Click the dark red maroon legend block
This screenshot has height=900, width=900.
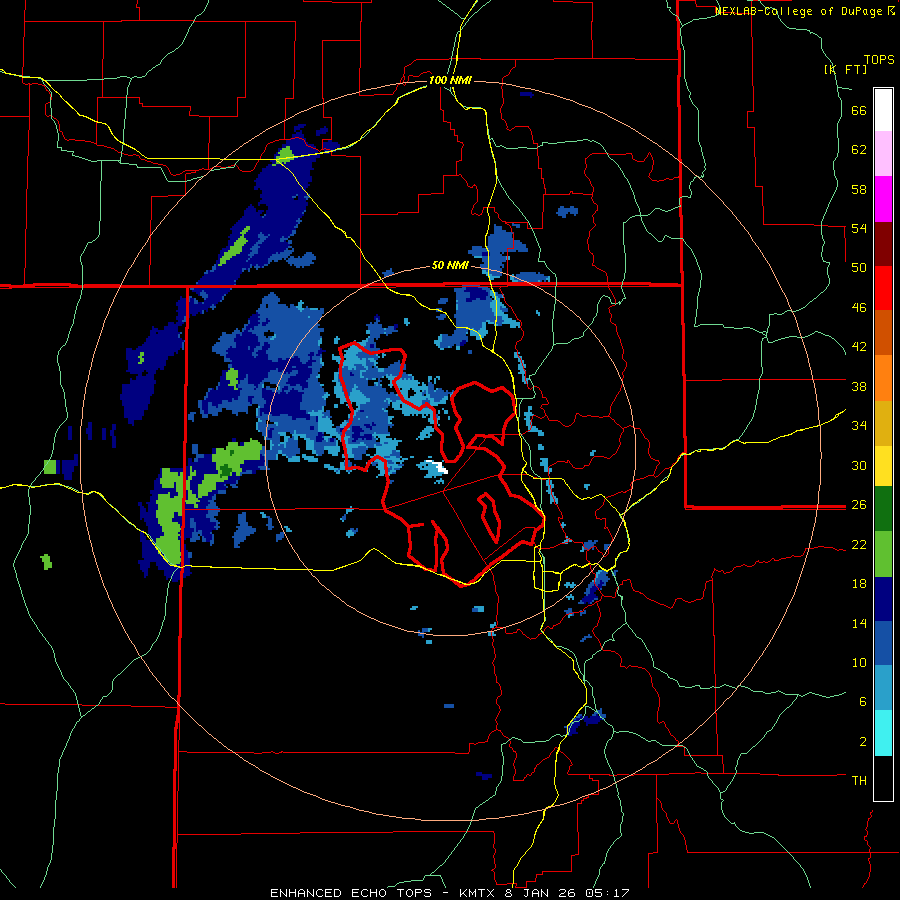click(x=883, y=244)
